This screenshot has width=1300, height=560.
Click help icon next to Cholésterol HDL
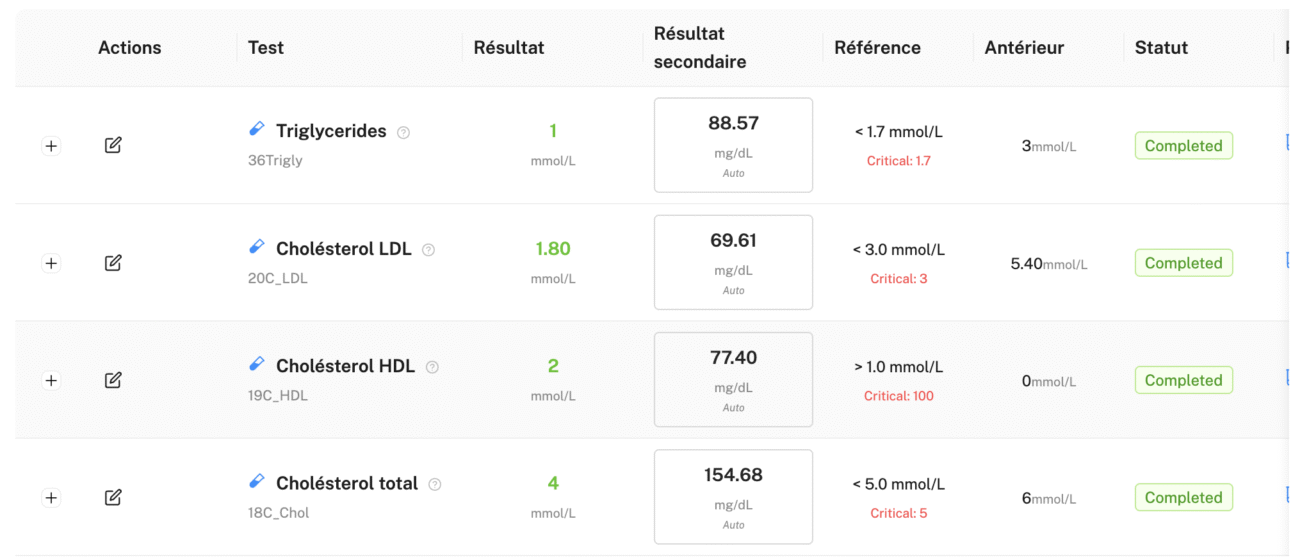point(432,367)
